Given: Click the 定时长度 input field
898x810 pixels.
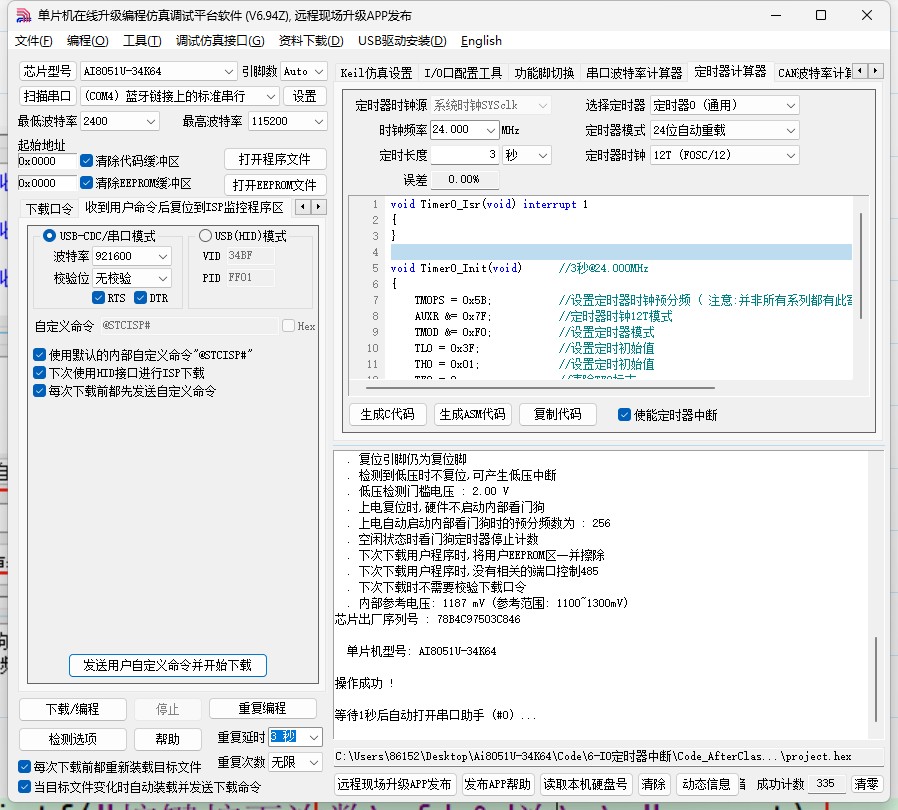Looking at the screenshot, I should tap(465, 155).
